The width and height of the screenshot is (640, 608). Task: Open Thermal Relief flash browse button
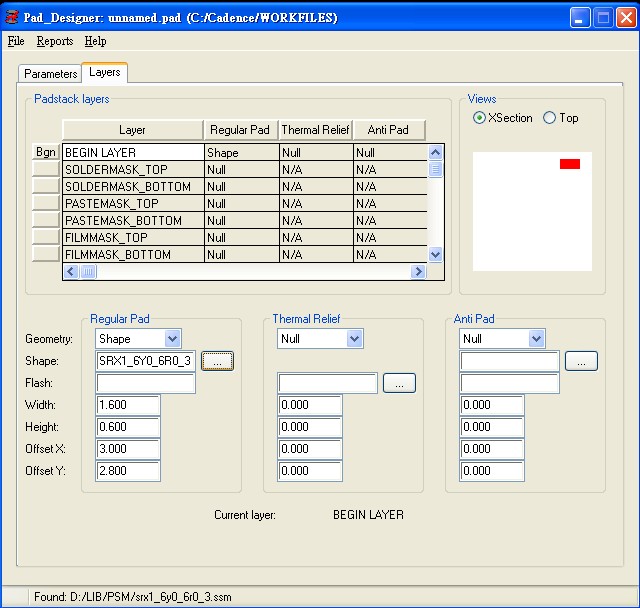pyautogui.click(x=399, y=383)
